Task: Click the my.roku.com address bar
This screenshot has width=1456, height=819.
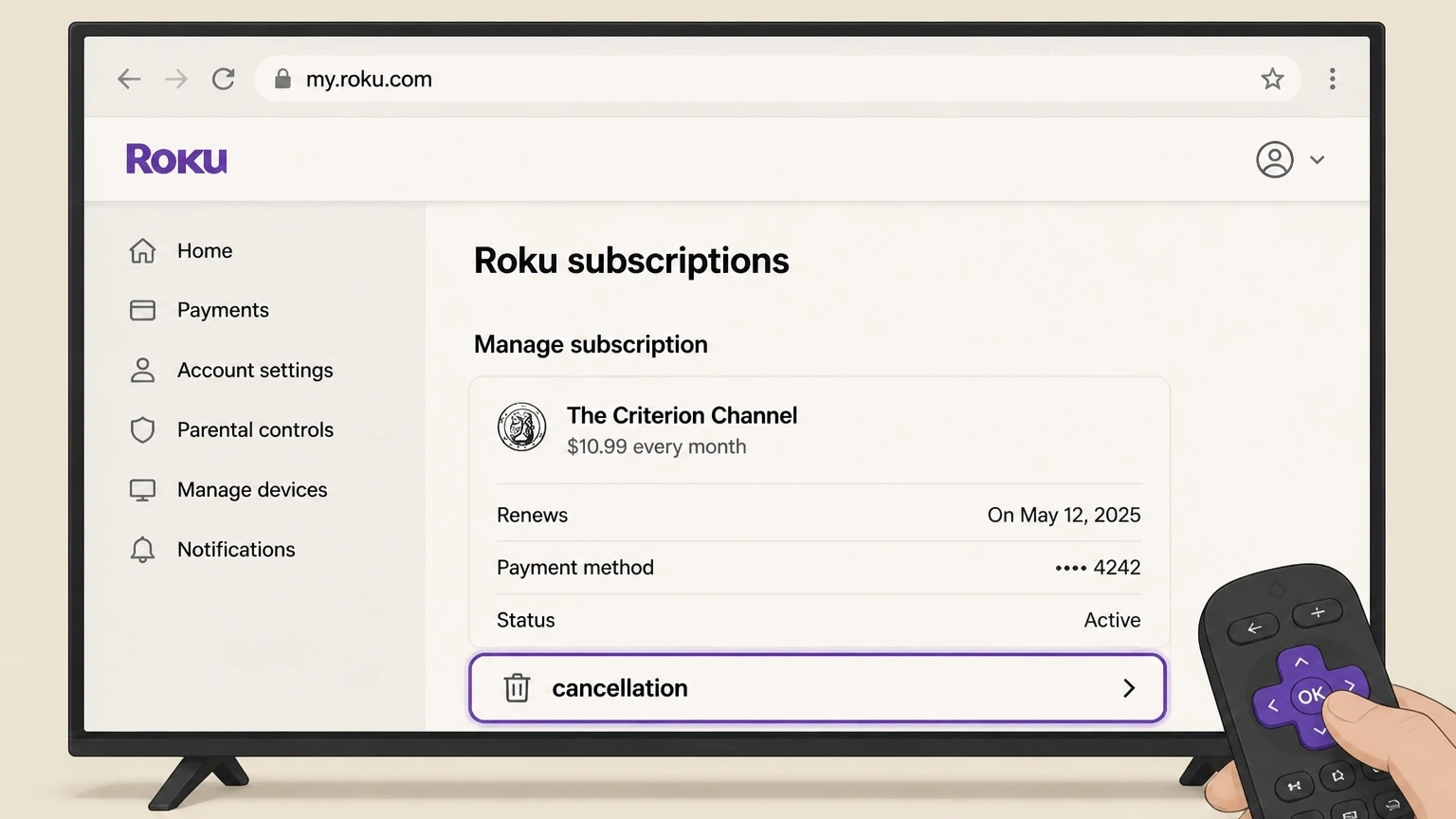Action: pyautogui.click(x=777, y=79)
